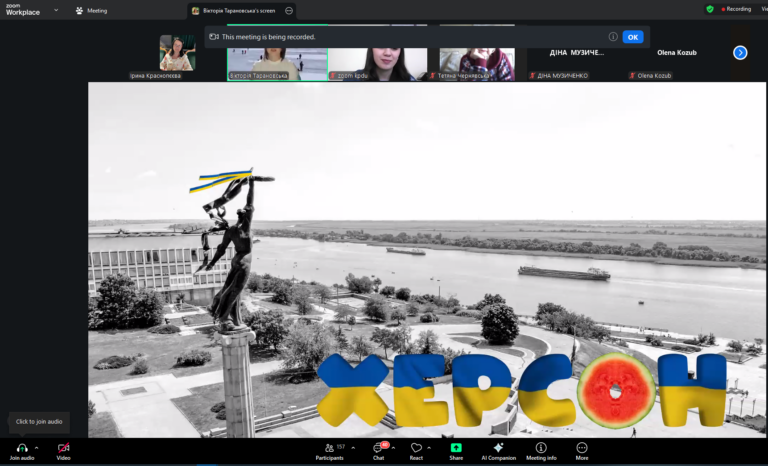This screenshot has height=466, width=768.
Task: Open Zoom Workplace dropdown menu
Action: point(56,10)
